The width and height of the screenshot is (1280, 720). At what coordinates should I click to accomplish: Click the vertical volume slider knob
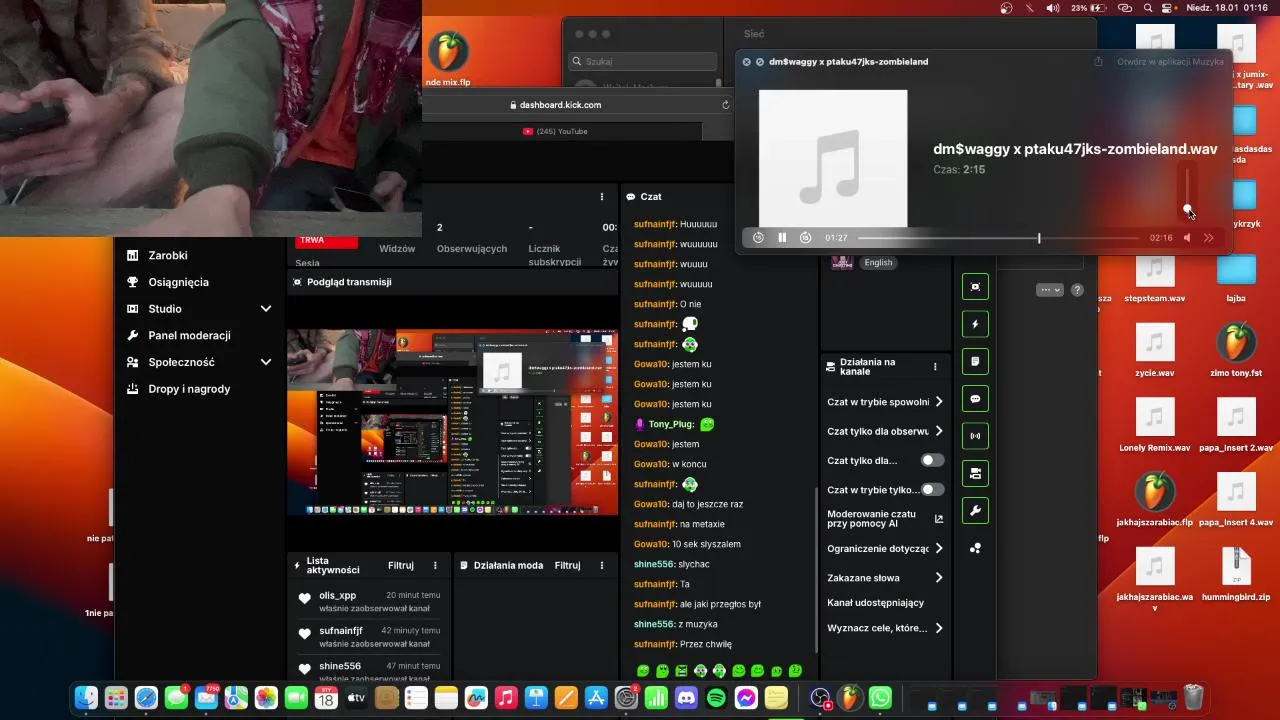pos(1187,209)
